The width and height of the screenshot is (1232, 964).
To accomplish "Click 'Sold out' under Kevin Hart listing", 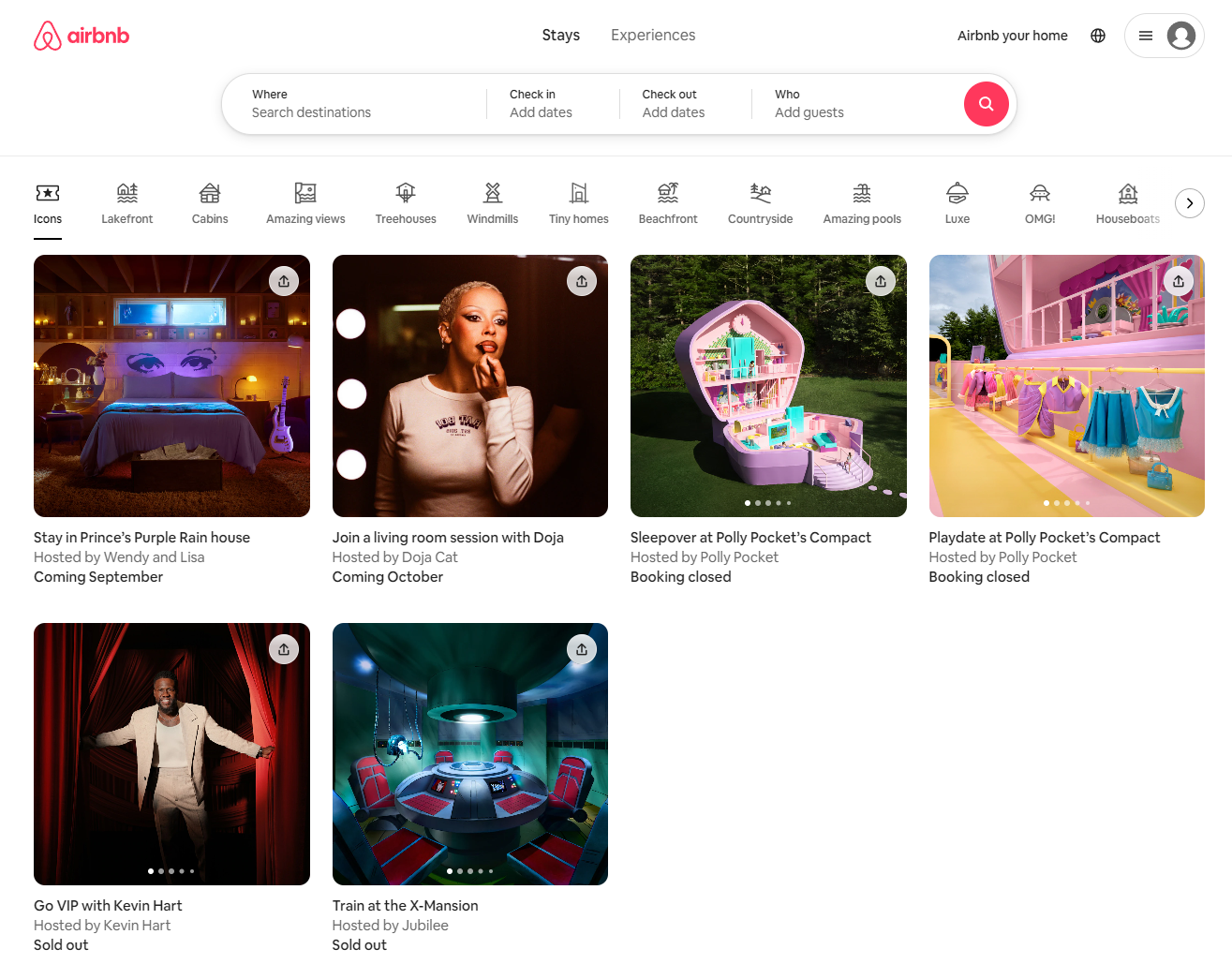I will tap(61, 945).
